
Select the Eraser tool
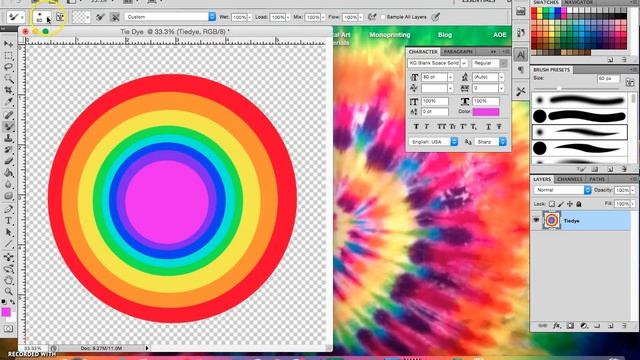tap(8, 161)
